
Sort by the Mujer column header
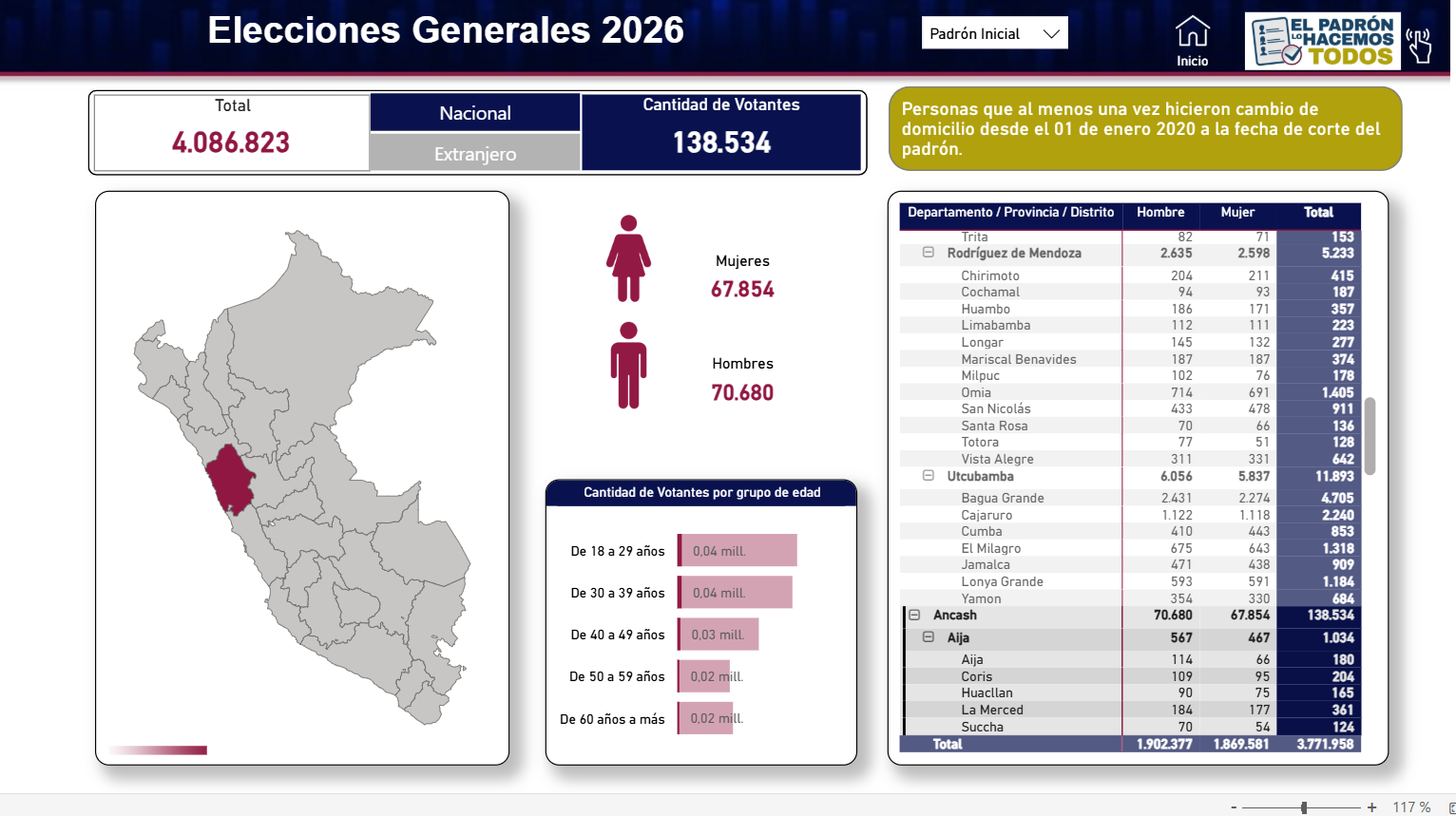click(x=1236, y=212)
